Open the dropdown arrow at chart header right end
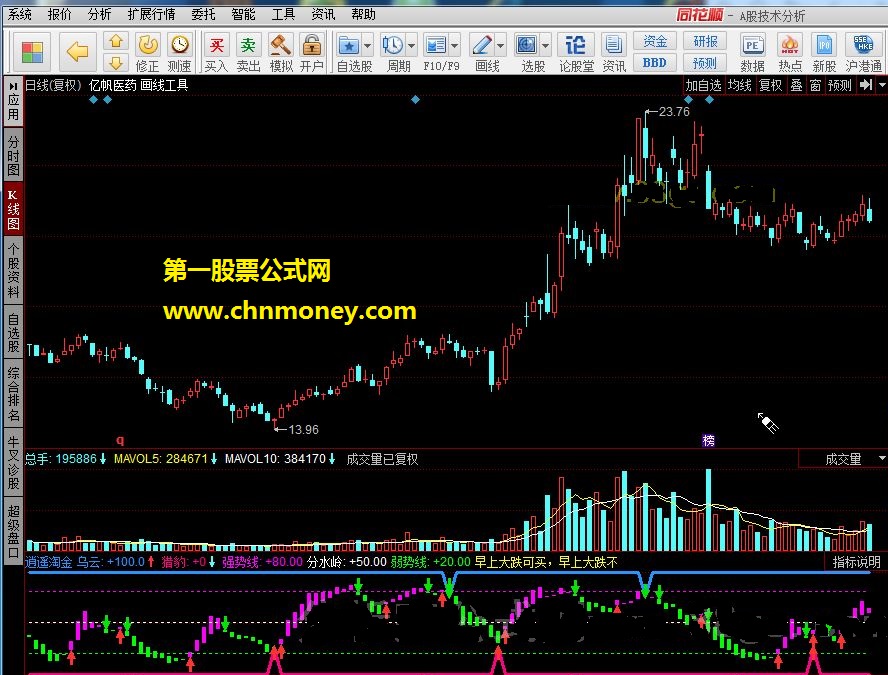Screen dimensions: 888x675 click(x=882, y=85)
